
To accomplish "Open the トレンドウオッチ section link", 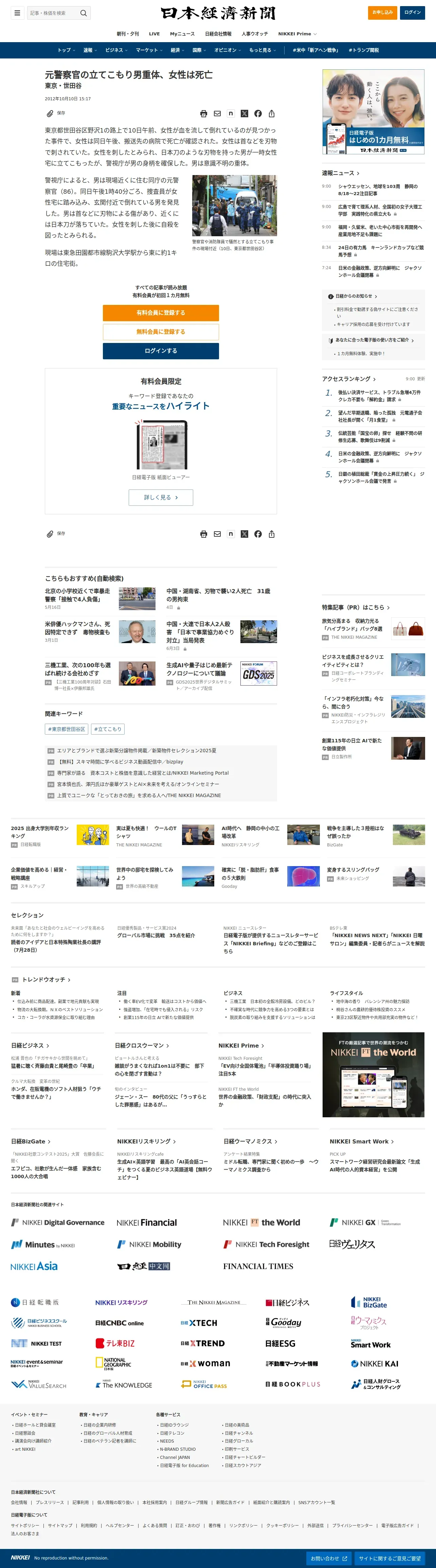I will coord(46,979).
